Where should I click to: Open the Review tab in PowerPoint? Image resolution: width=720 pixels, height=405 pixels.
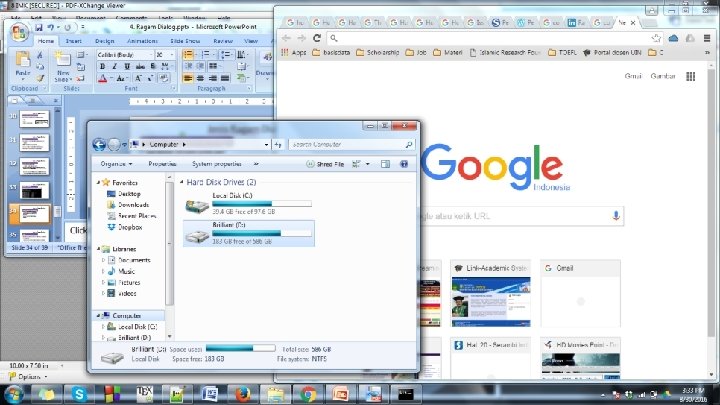[x=223, y=41]
